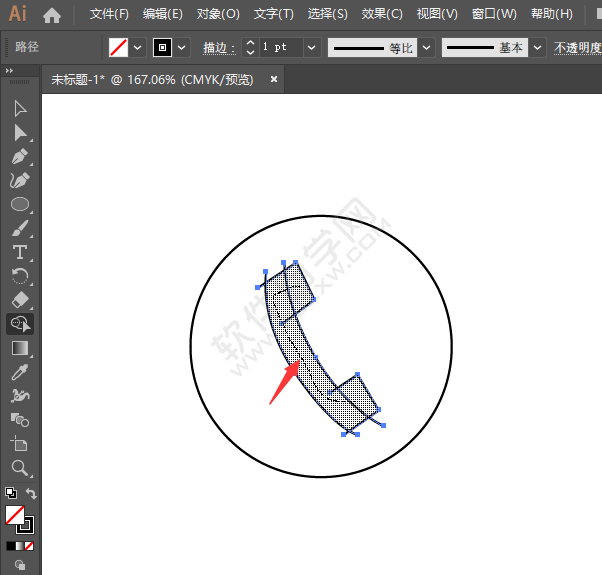The width and height of the screenshot is (602, 575).
Task: Open the 效果(C) menu
Action: click(x=381, y=14)
